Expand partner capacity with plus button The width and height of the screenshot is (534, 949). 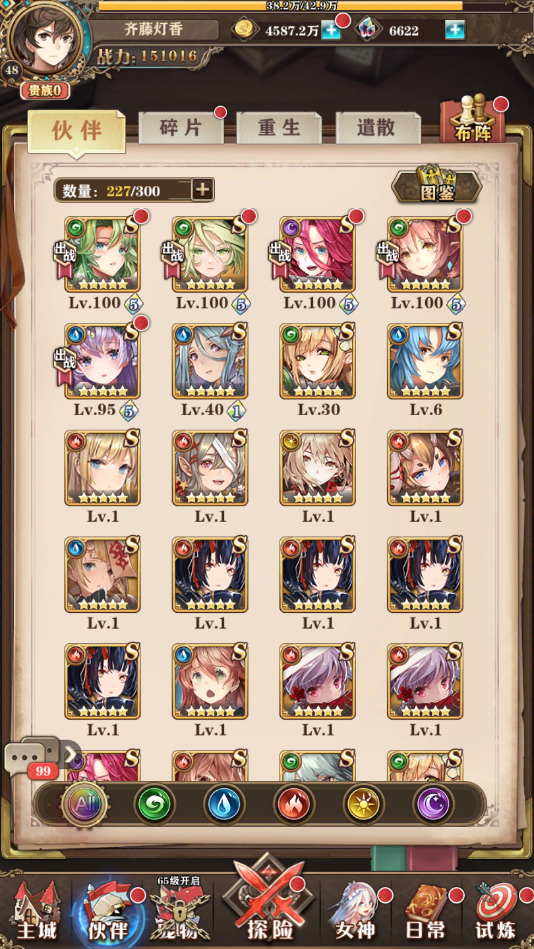pyautogui.click(x=202, y=190)
